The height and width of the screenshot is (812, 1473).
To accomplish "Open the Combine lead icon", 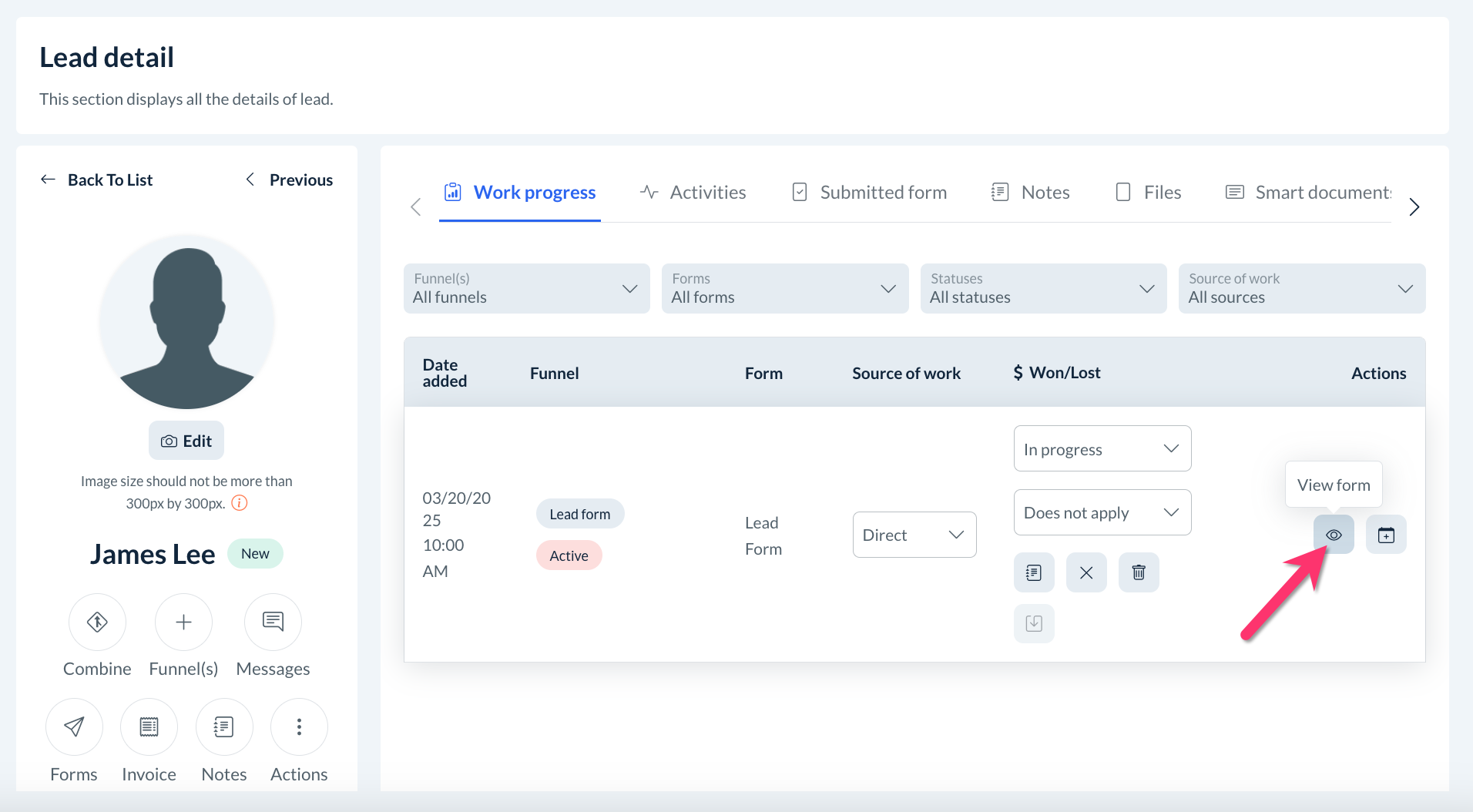I will tap(97, 622).
